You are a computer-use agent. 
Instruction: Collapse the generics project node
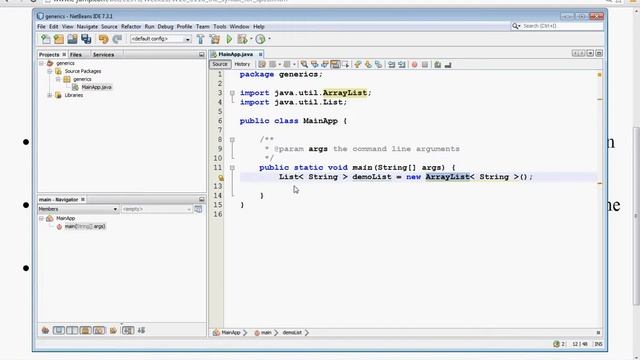point(41,63)
